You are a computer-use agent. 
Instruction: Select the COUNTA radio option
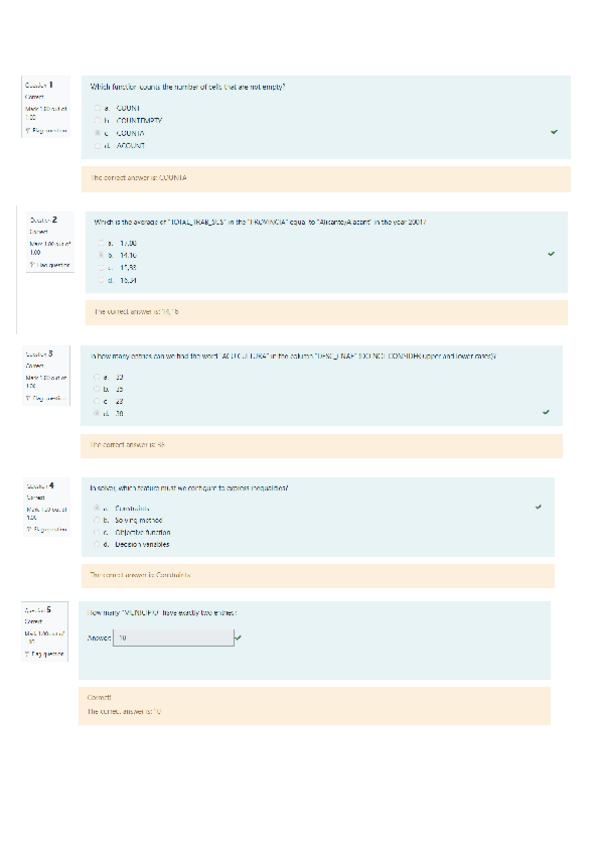pyautogui.click(x=97, y=132)
